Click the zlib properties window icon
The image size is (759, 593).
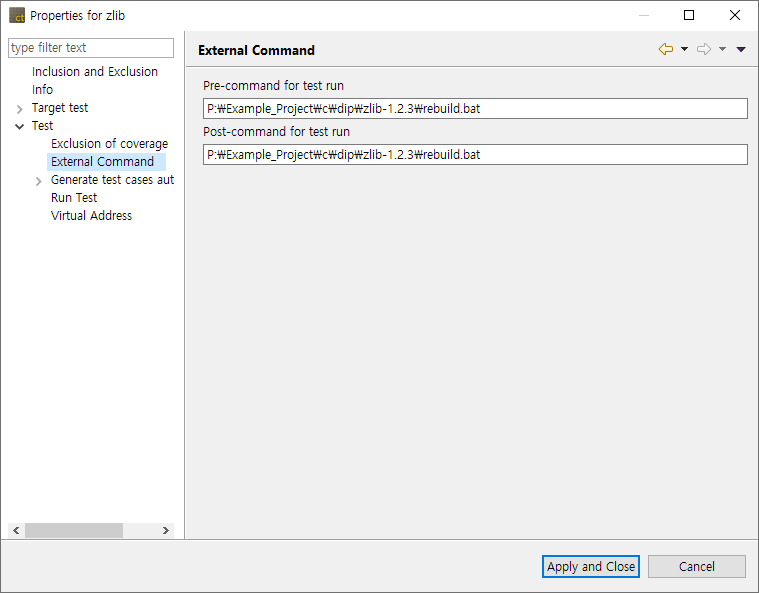coord(17,16)
